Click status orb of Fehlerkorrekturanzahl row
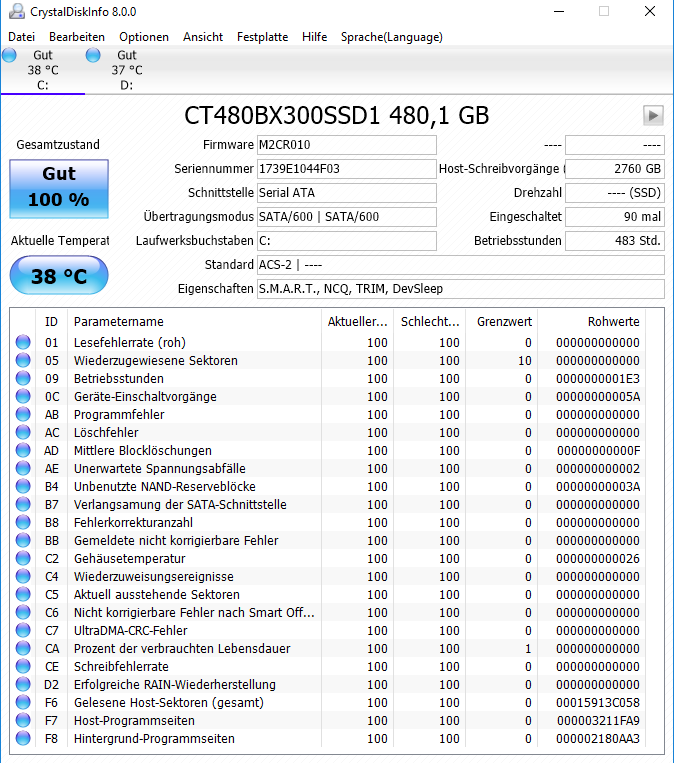Viewport: 674px width, 763px height. point(23,522)
